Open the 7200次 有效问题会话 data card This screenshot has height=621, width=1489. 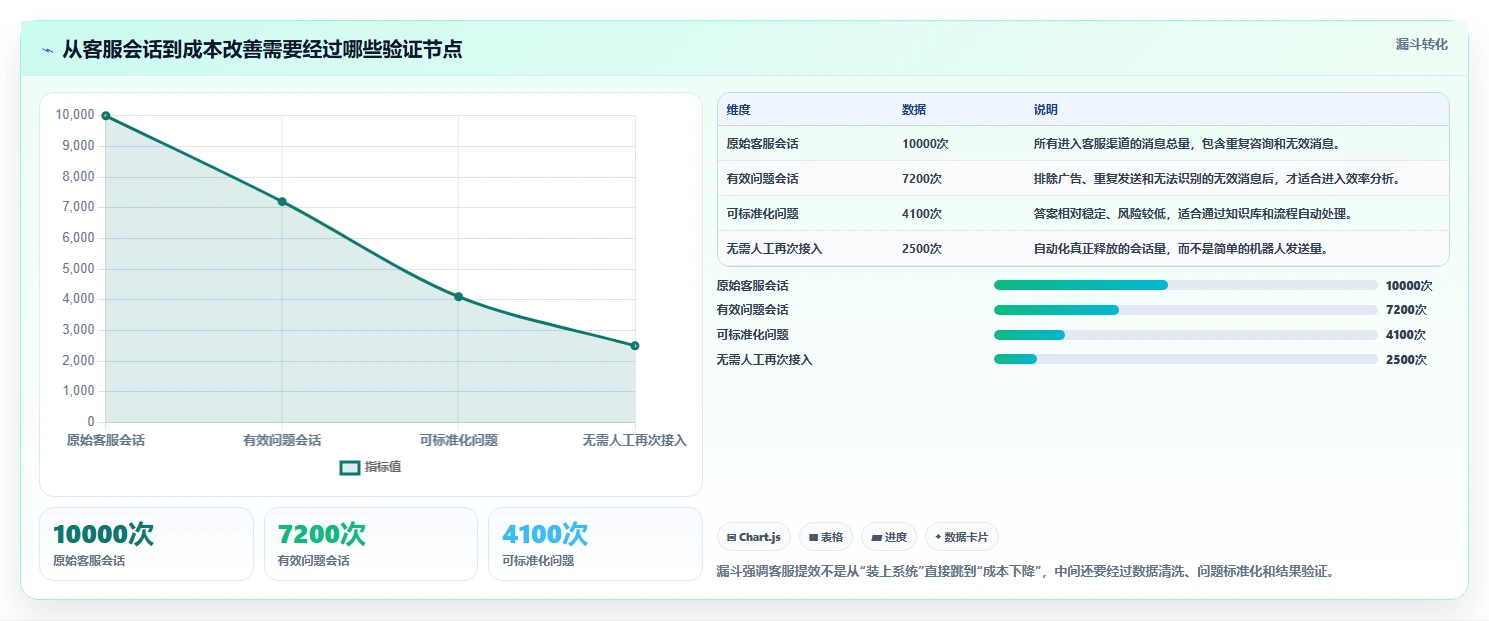[371, 544]
